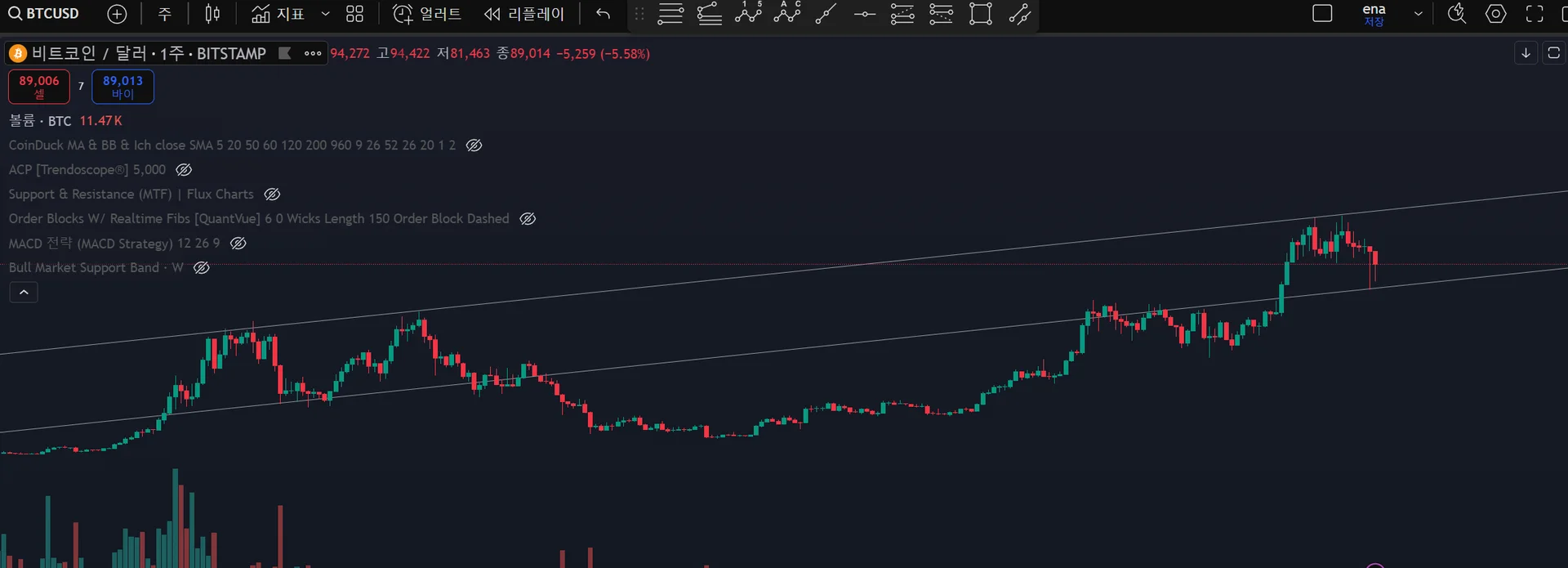Change the weekly interval (주)

[164, 14]
